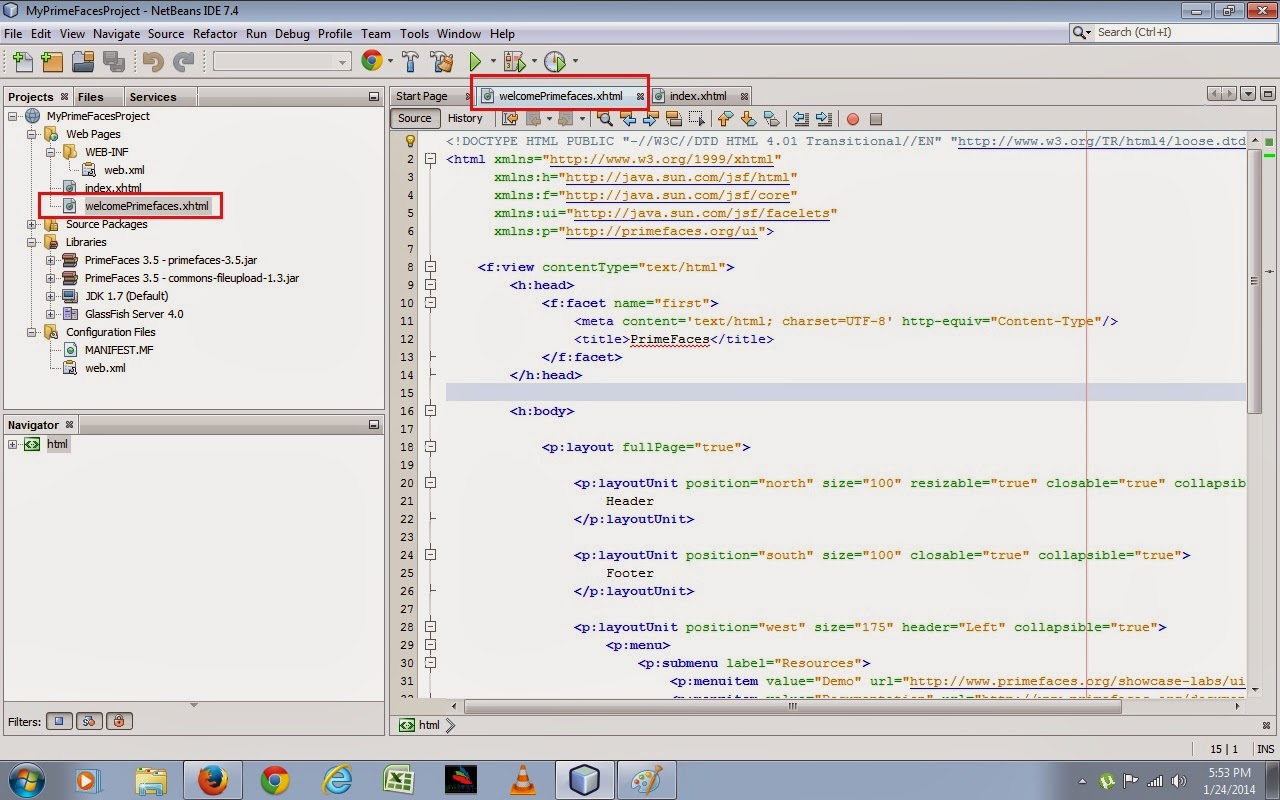
Task: Click the Clean and Build broom icon
Action: coord(441,62)
